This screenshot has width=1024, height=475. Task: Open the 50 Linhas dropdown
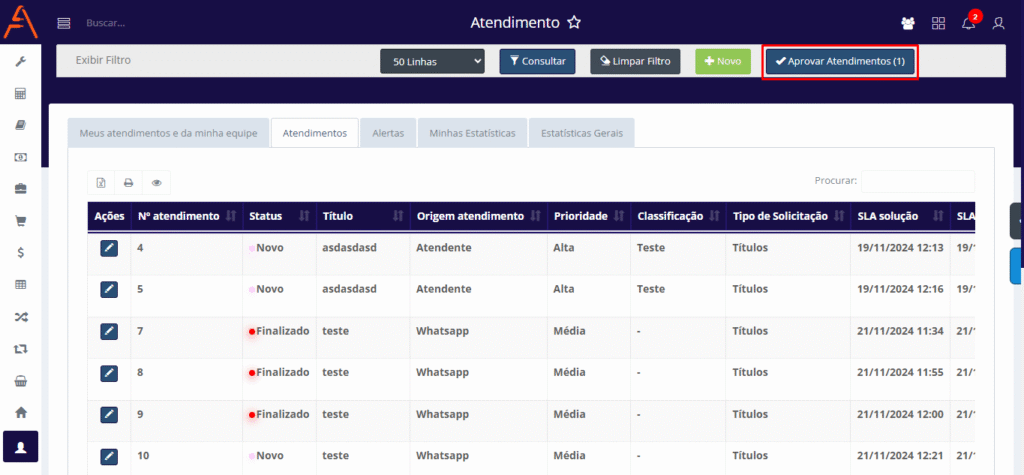click(432, 62)
